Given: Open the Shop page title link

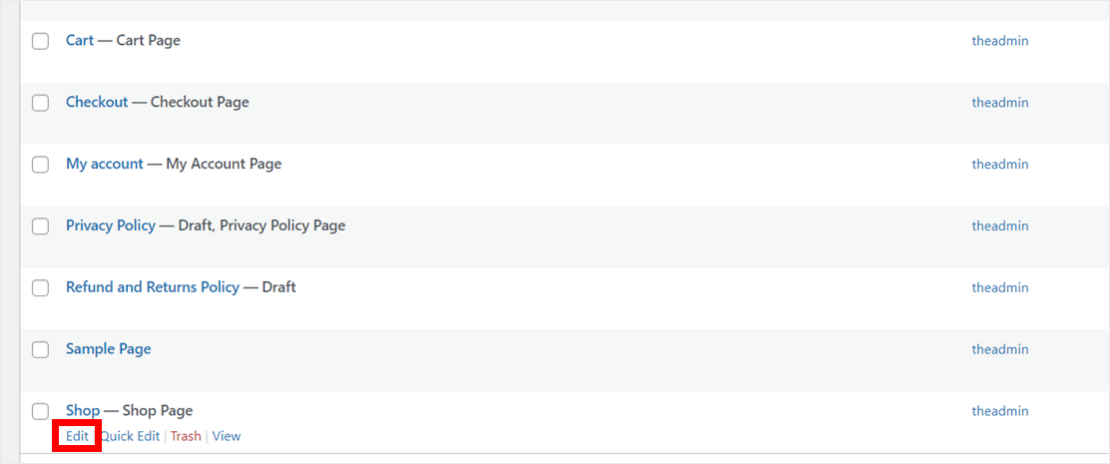Looking at the screenshot, I should coord(83,410).
